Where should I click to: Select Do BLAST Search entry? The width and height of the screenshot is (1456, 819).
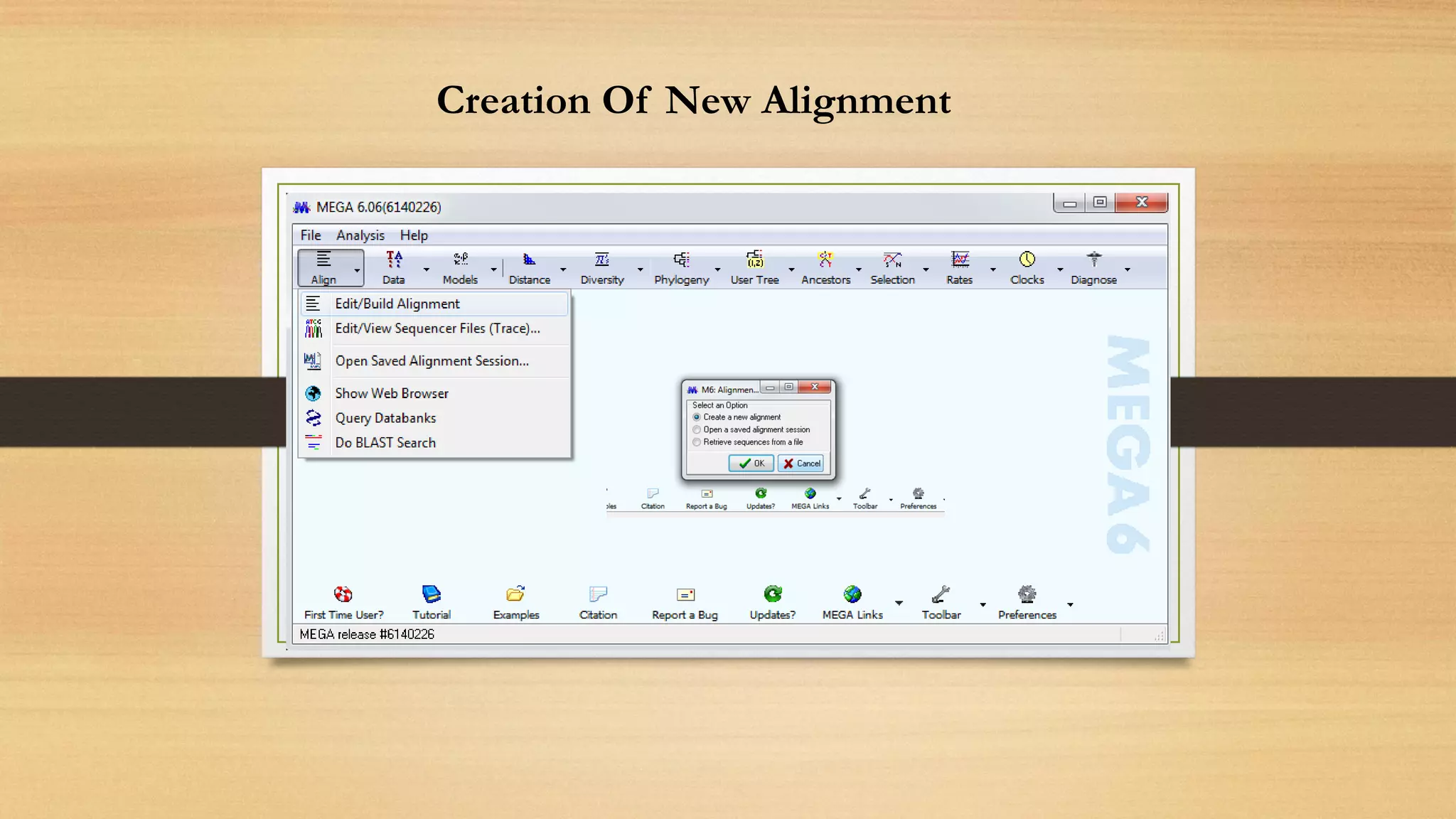click(385, 443)
